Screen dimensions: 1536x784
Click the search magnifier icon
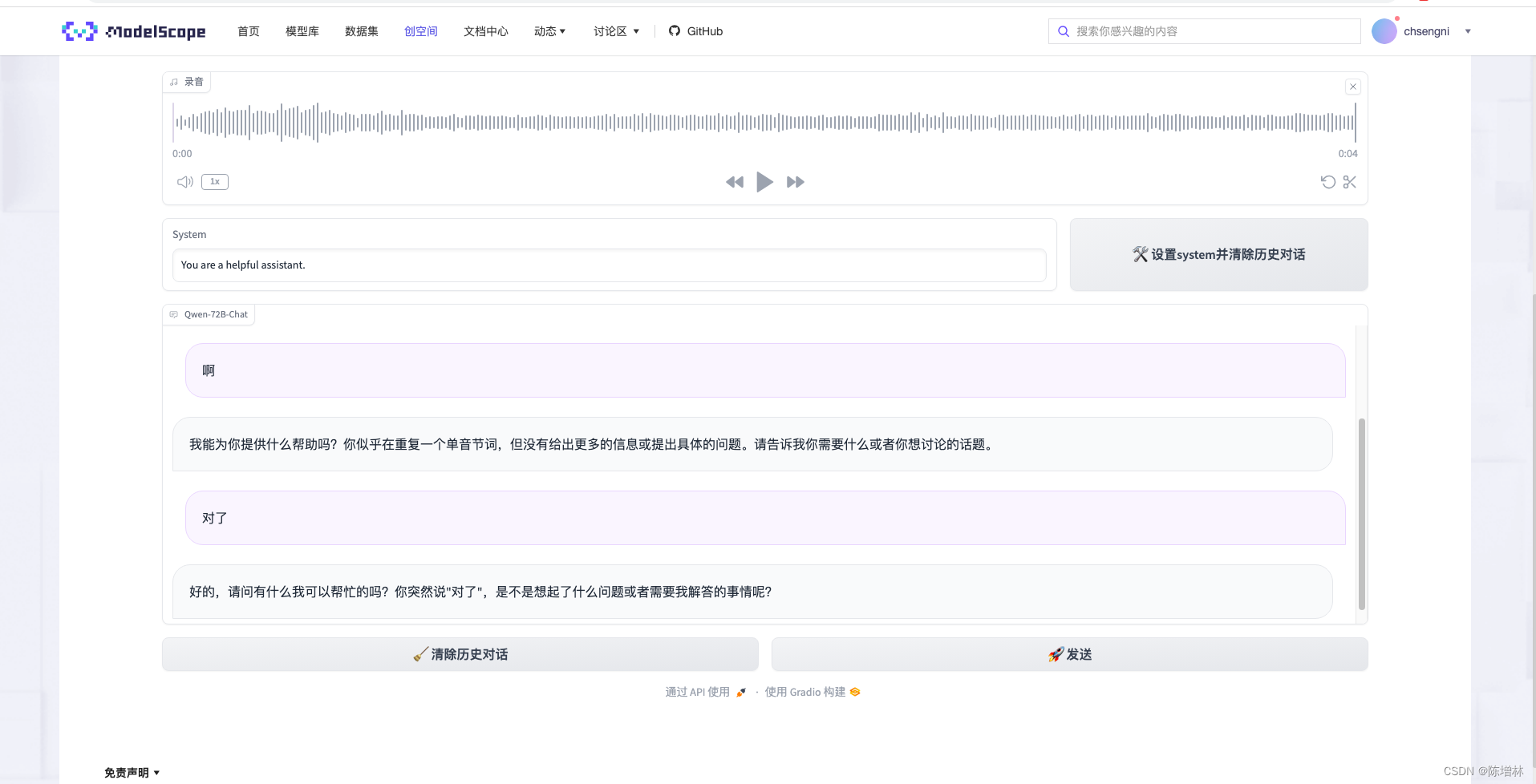[1064, 31]
